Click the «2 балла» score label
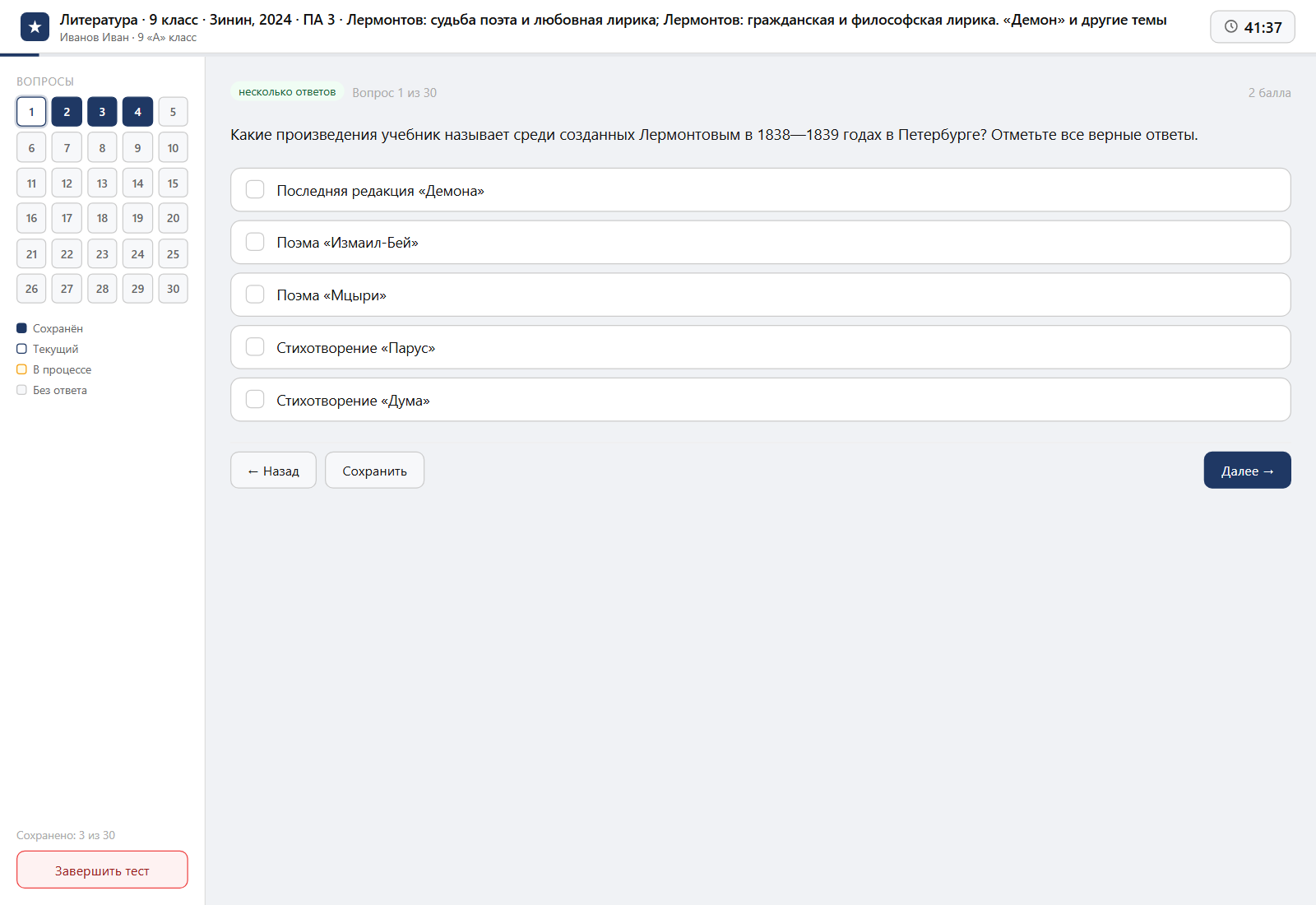Screen dimensions: 1316x905 (1269, 93)
